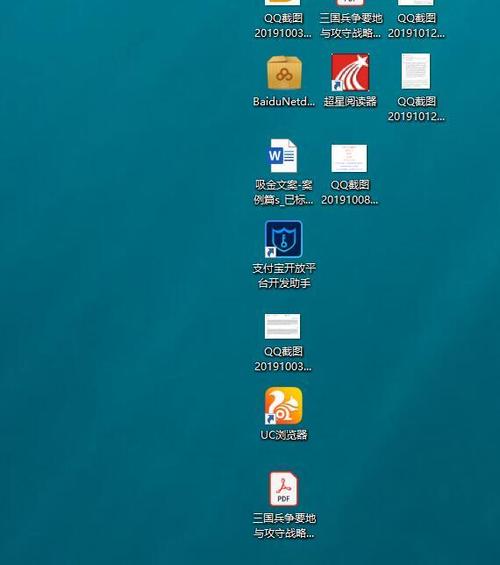The width and height of the screenshot is (500, 565).
Task: Select 'QQ截图 20191003' label above BaiduNetdisk icon
Action: (283, 26)
